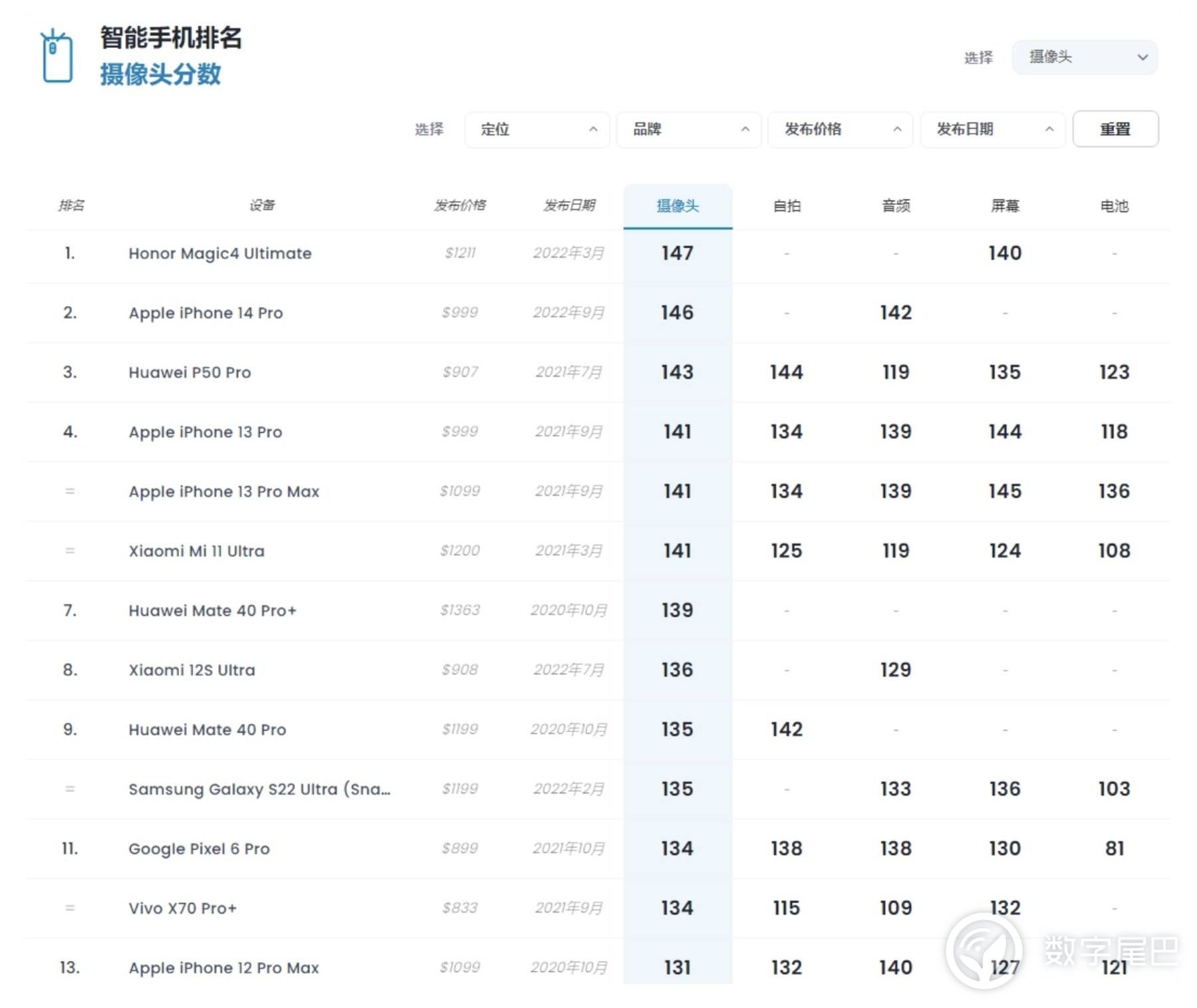Click the 重置 reset button
Viewport: 1197px width, 1008px height.
pyautogui.click(x=1115, y=129)
